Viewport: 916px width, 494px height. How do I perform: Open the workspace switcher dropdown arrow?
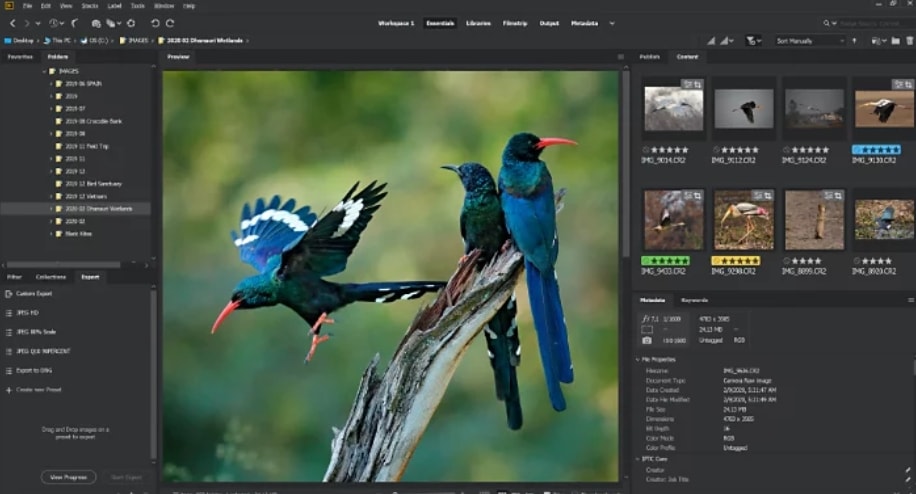612,23
